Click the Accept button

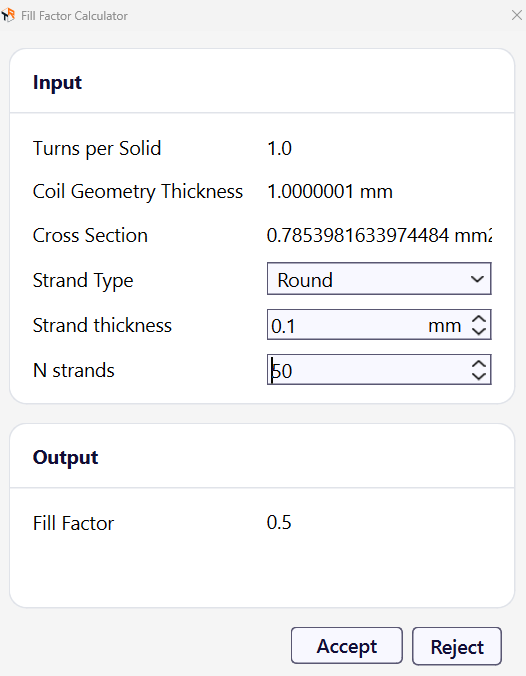pos(347,645)
